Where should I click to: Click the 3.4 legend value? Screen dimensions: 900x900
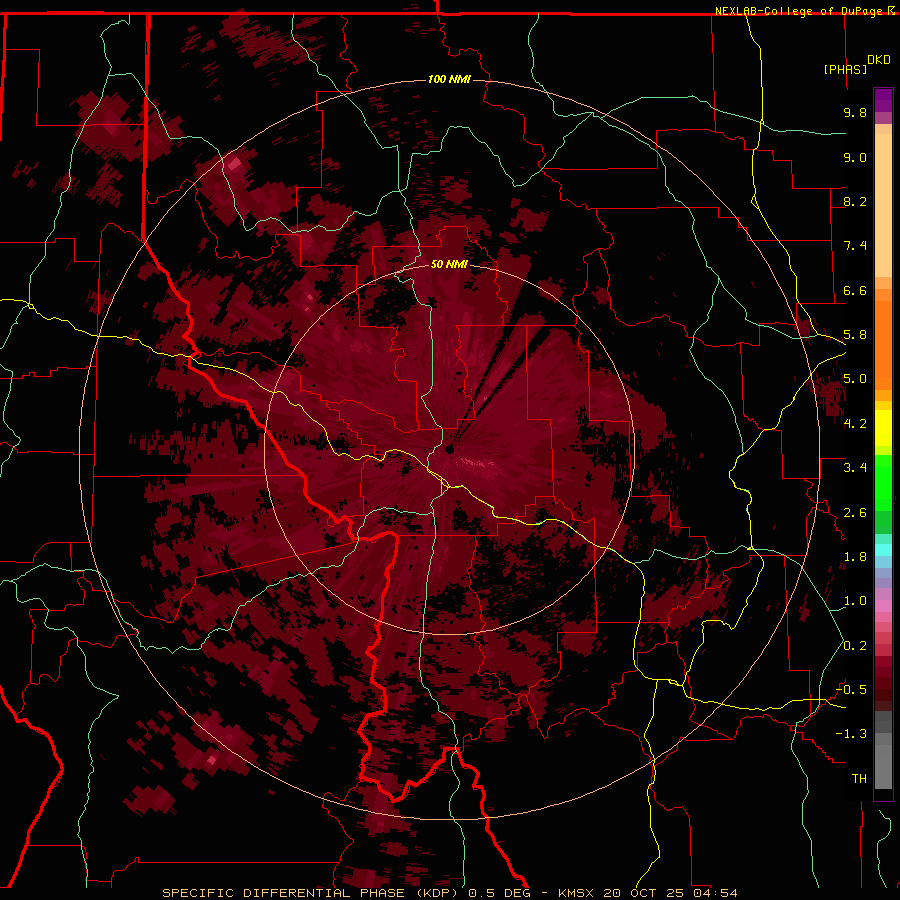tap(855, 468)
